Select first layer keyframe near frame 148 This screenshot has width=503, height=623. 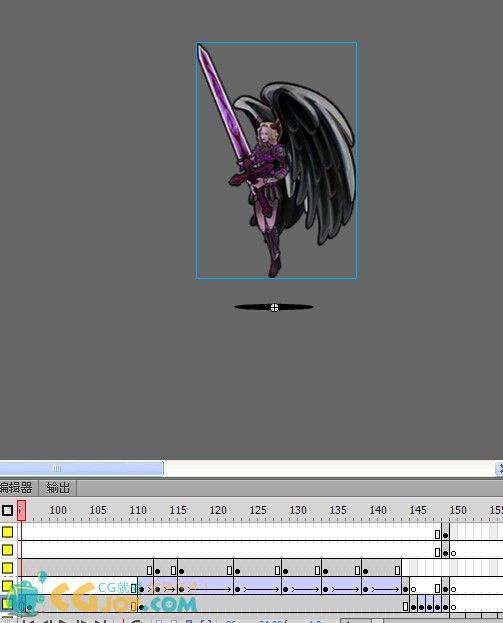pyautogui.click(x=445, y=535)
